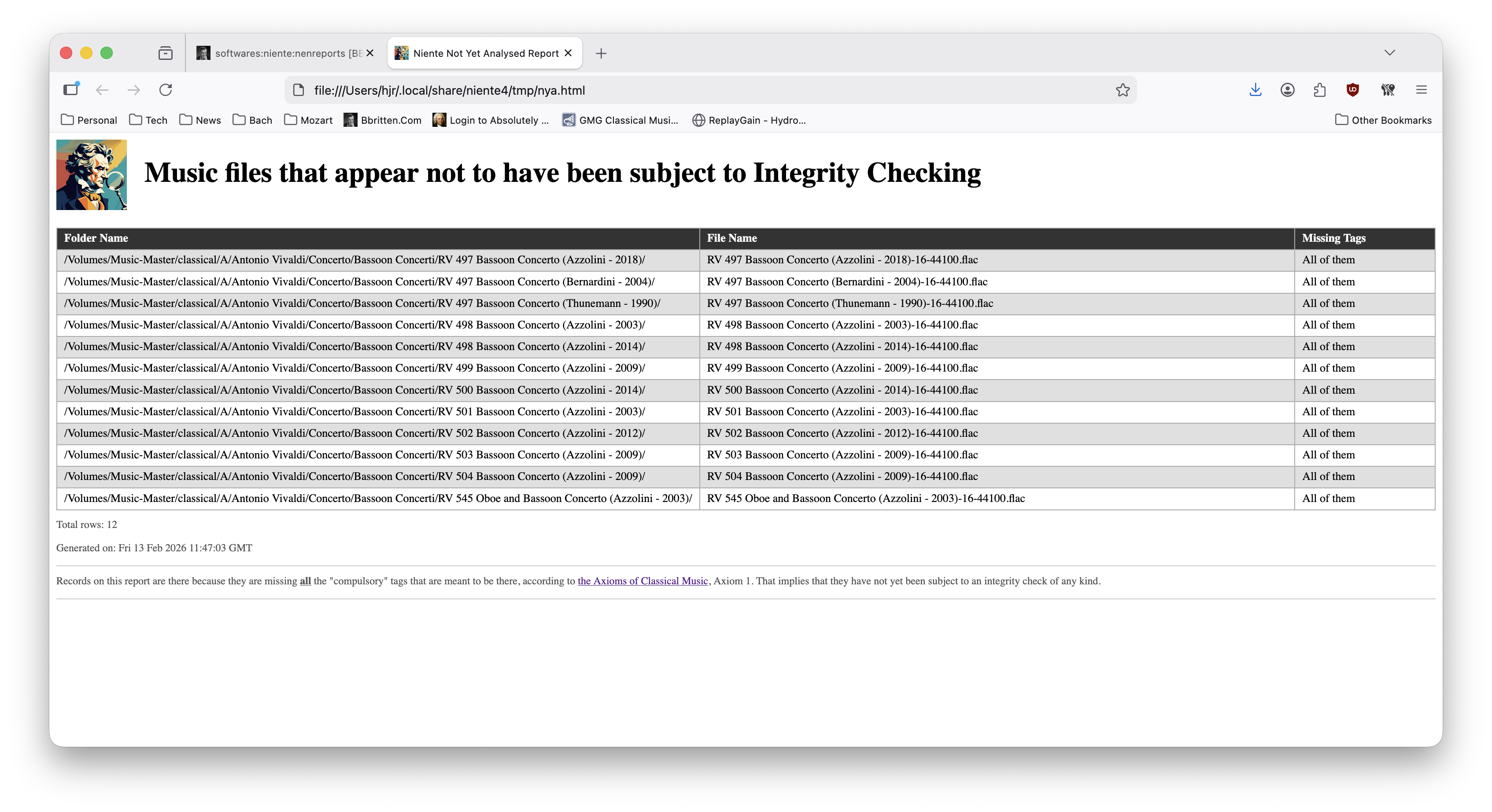The image size is (1492, 812).
Task: Bookmark this page with the star icon
Action: (1123, 90)
